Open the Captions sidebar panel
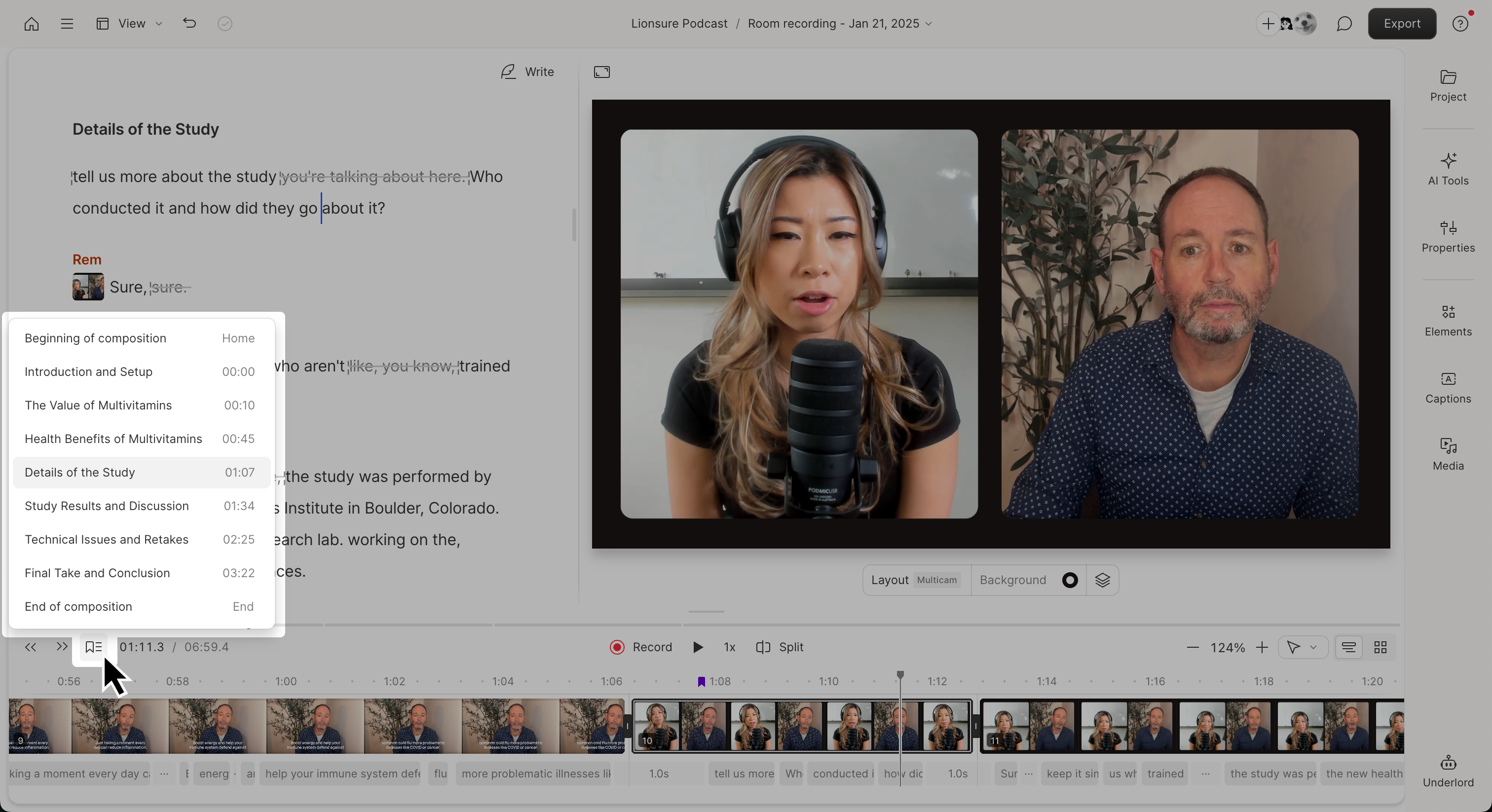 click(x=1448, y=387)
